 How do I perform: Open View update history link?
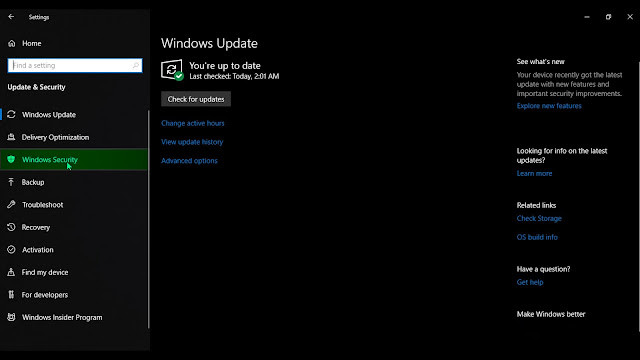pos(192,142)
